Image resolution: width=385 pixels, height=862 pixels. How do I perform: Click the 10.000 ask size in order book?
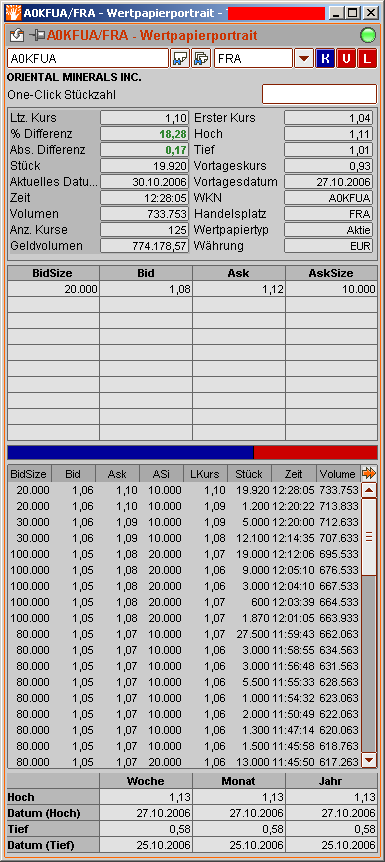click(x=332, y=289)
